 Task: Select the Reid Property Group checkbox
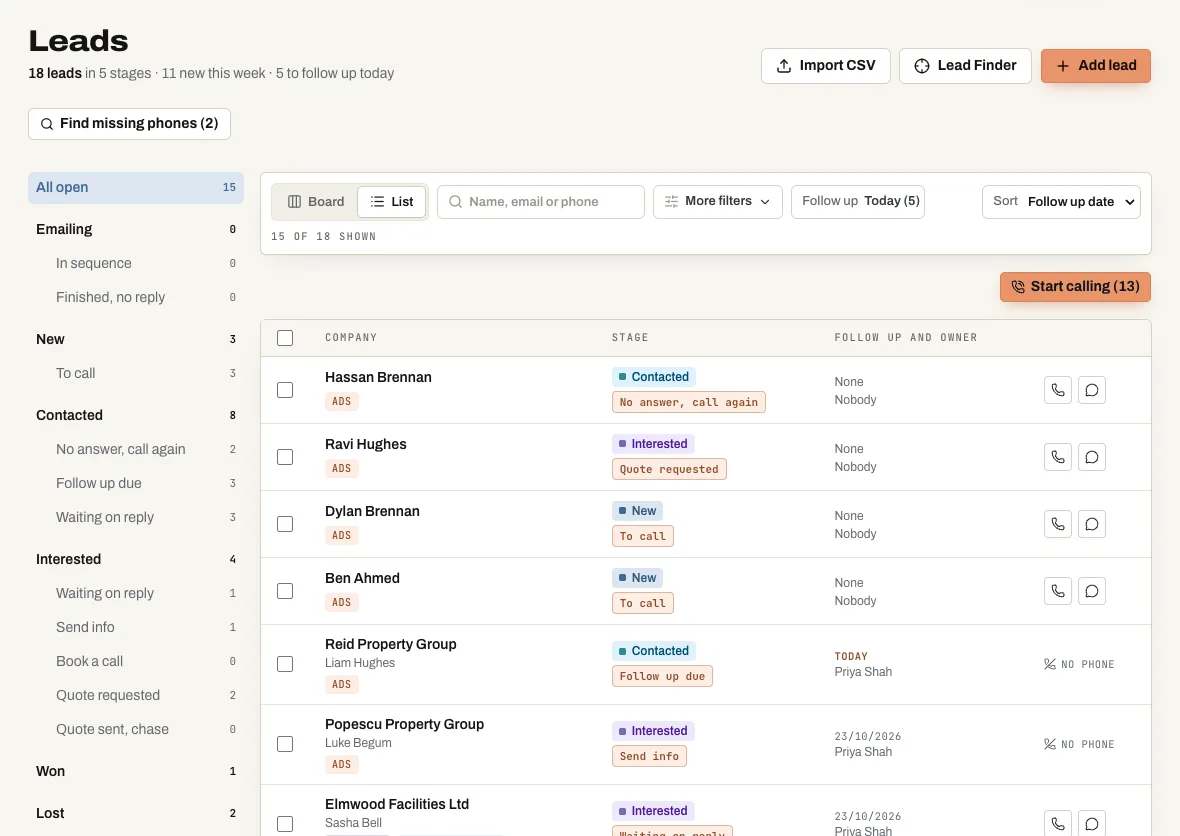coord(284,664)
